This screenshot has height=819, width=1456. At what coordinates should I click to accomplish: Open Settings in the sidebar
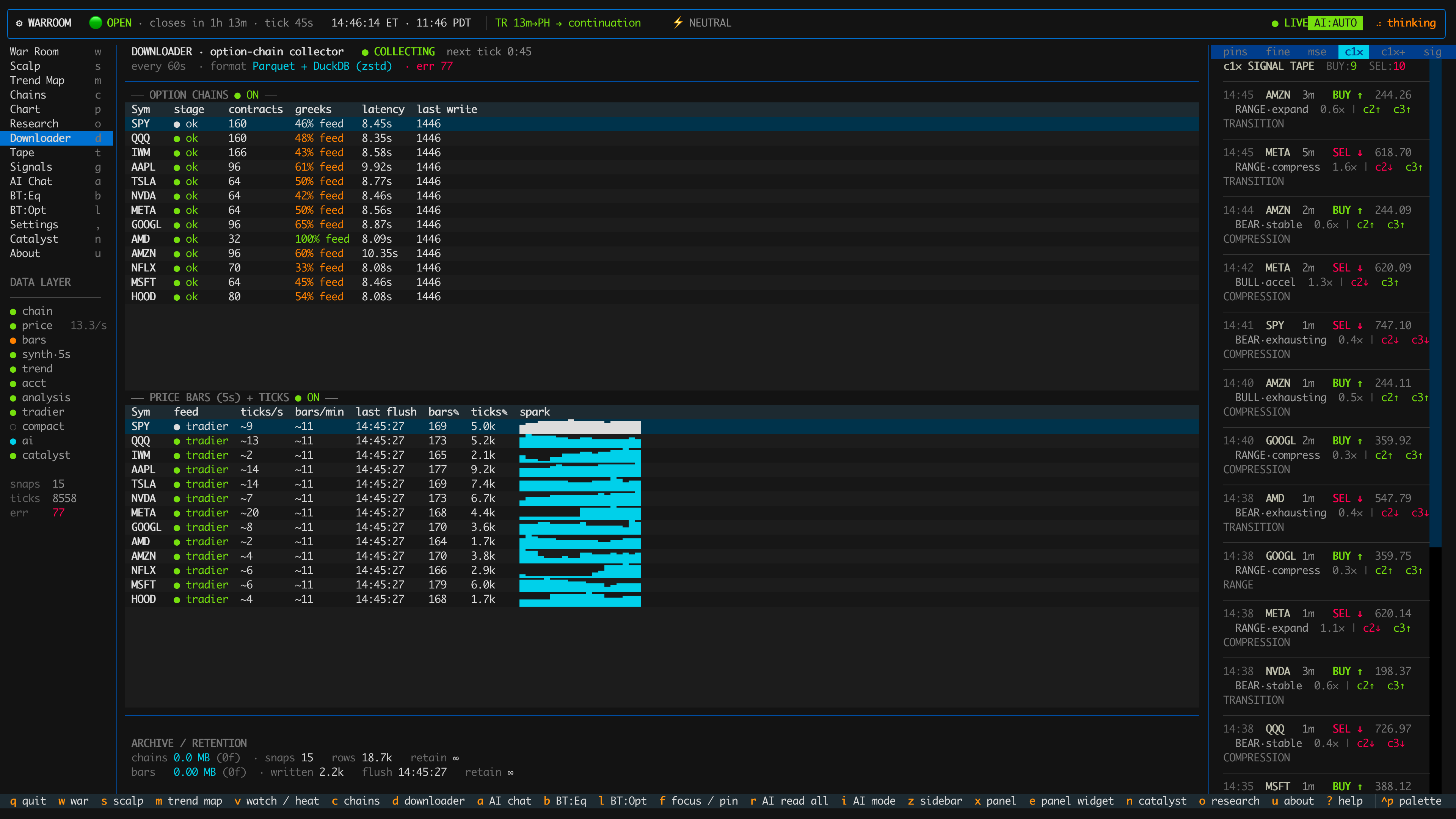(56, 225)
